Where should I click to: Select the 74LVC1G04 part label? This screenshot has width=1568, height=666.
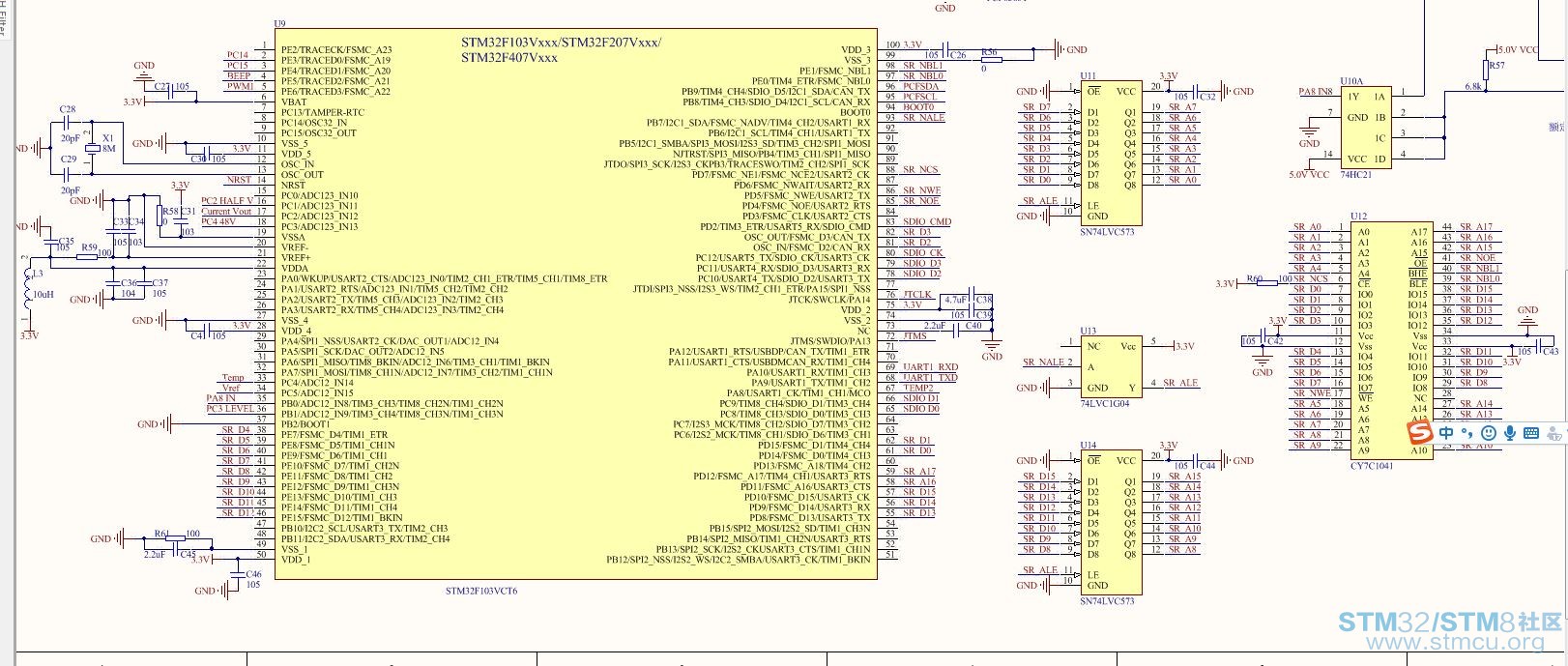pos(1105,404)
